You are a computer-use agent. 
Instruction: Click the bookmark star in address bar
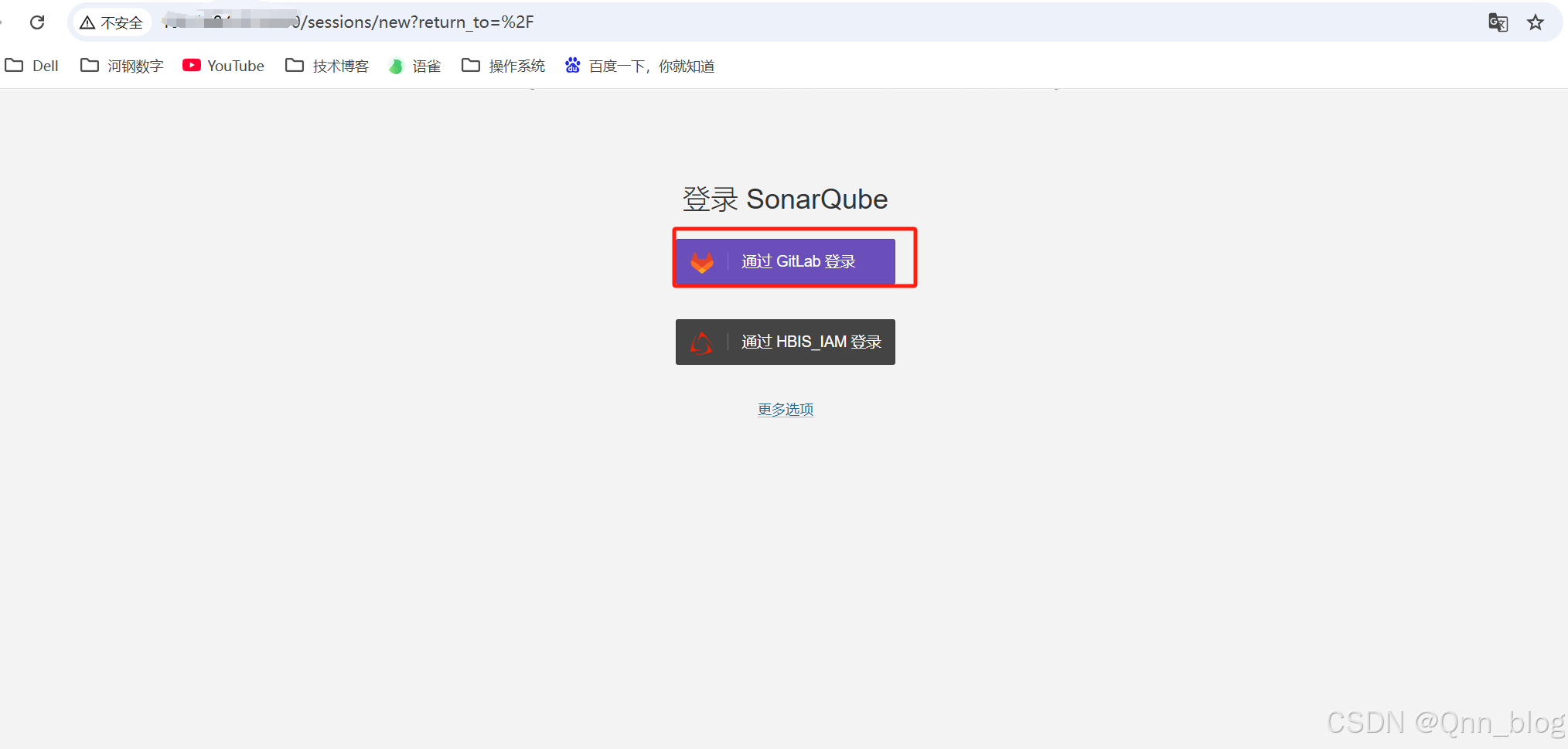[1536, 22]
